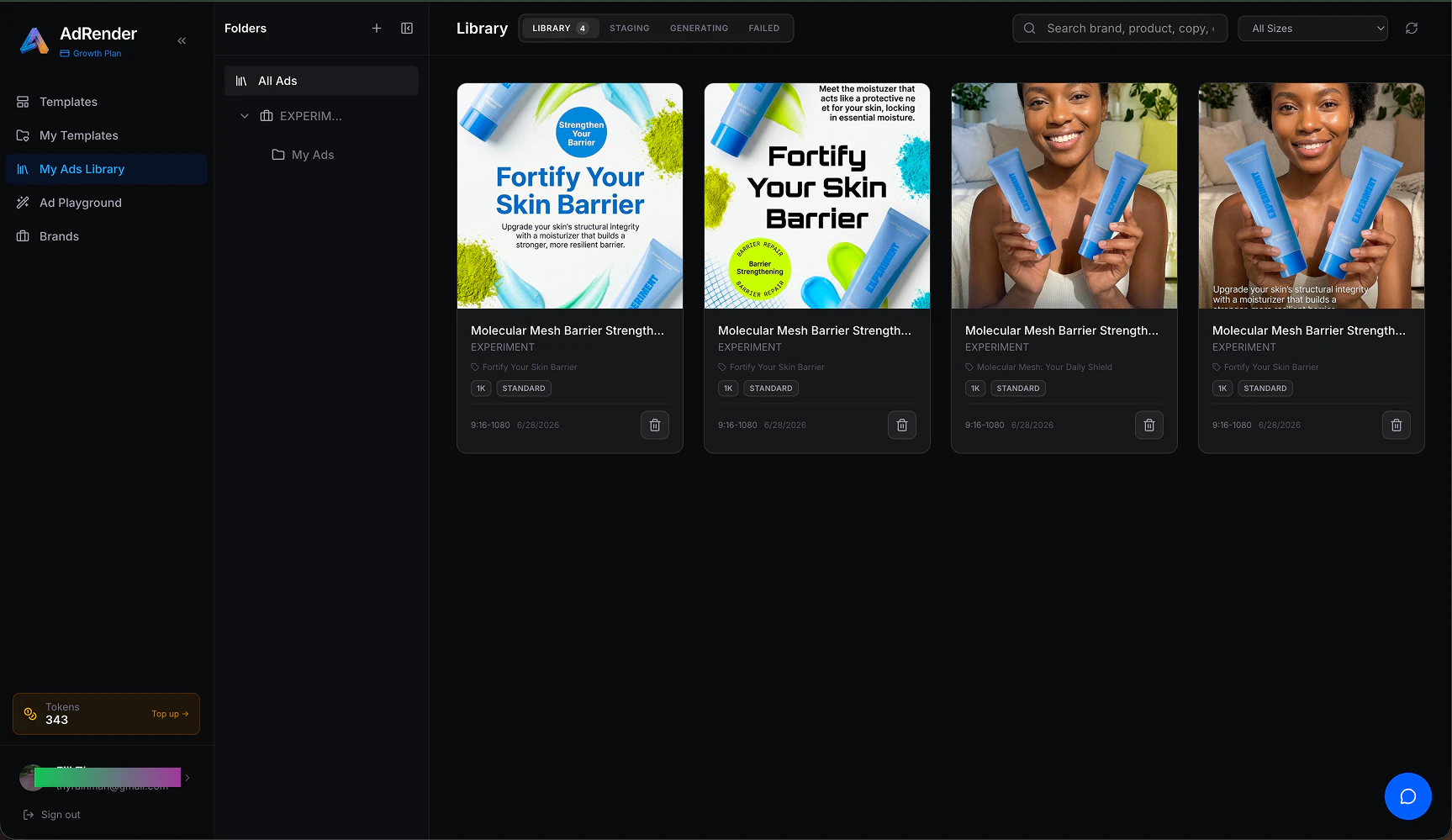The height and width of the screenshot is (840, 1452).
Task: Open the All Sizes dropdown
Action: tap(1313, 29)
